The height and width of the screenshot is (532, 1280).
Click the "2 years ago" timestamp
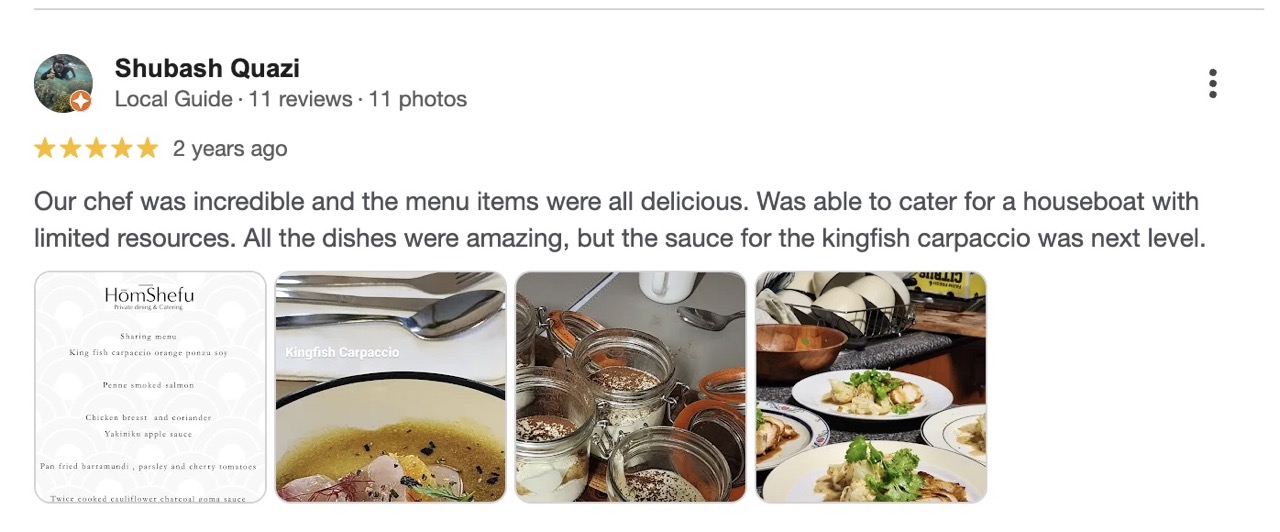(230, 149)
